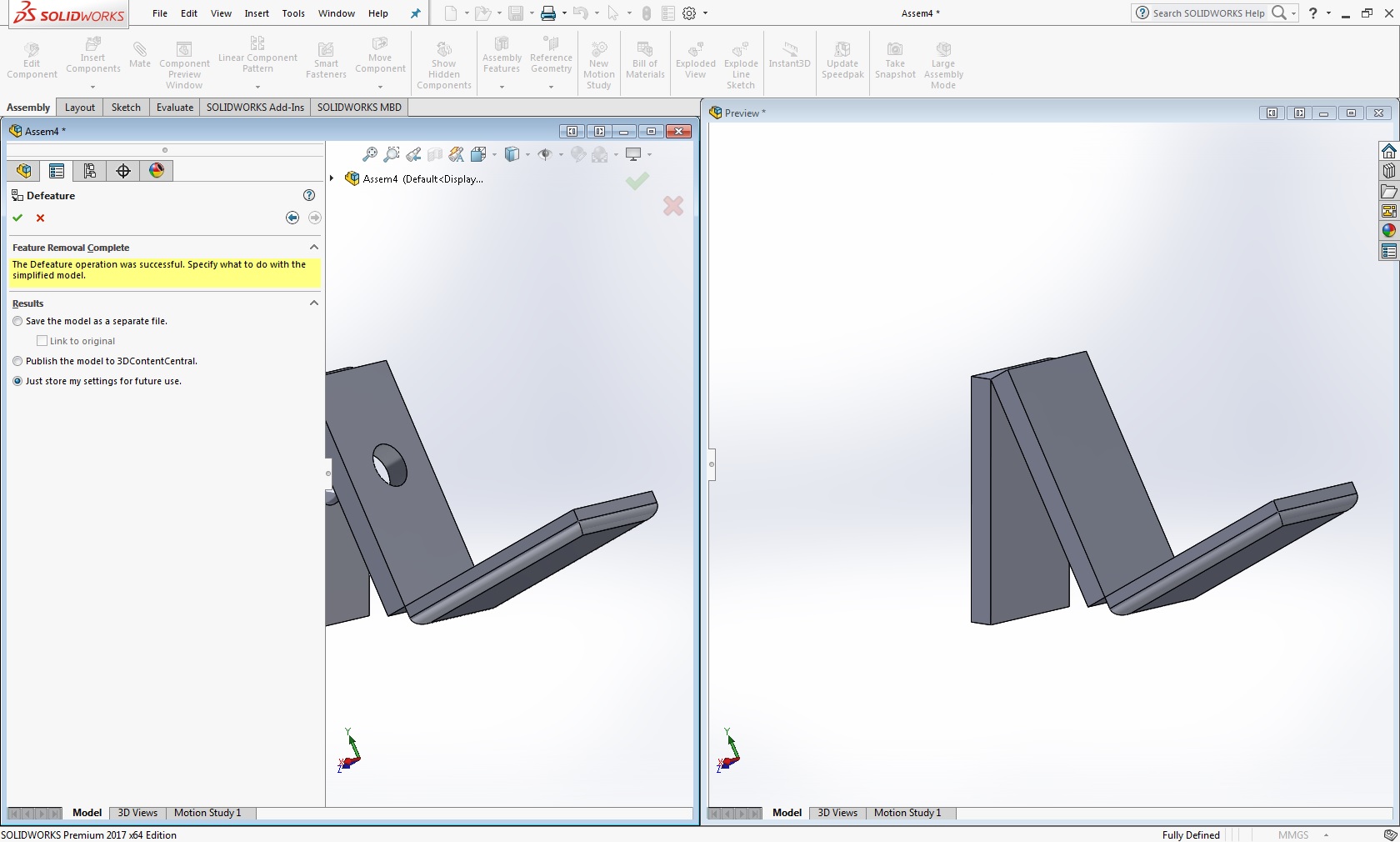Click the Print icon in the toolbar
Image resolution: width=1400 pixels, height=842 pixels.
(x=547, y=13)
